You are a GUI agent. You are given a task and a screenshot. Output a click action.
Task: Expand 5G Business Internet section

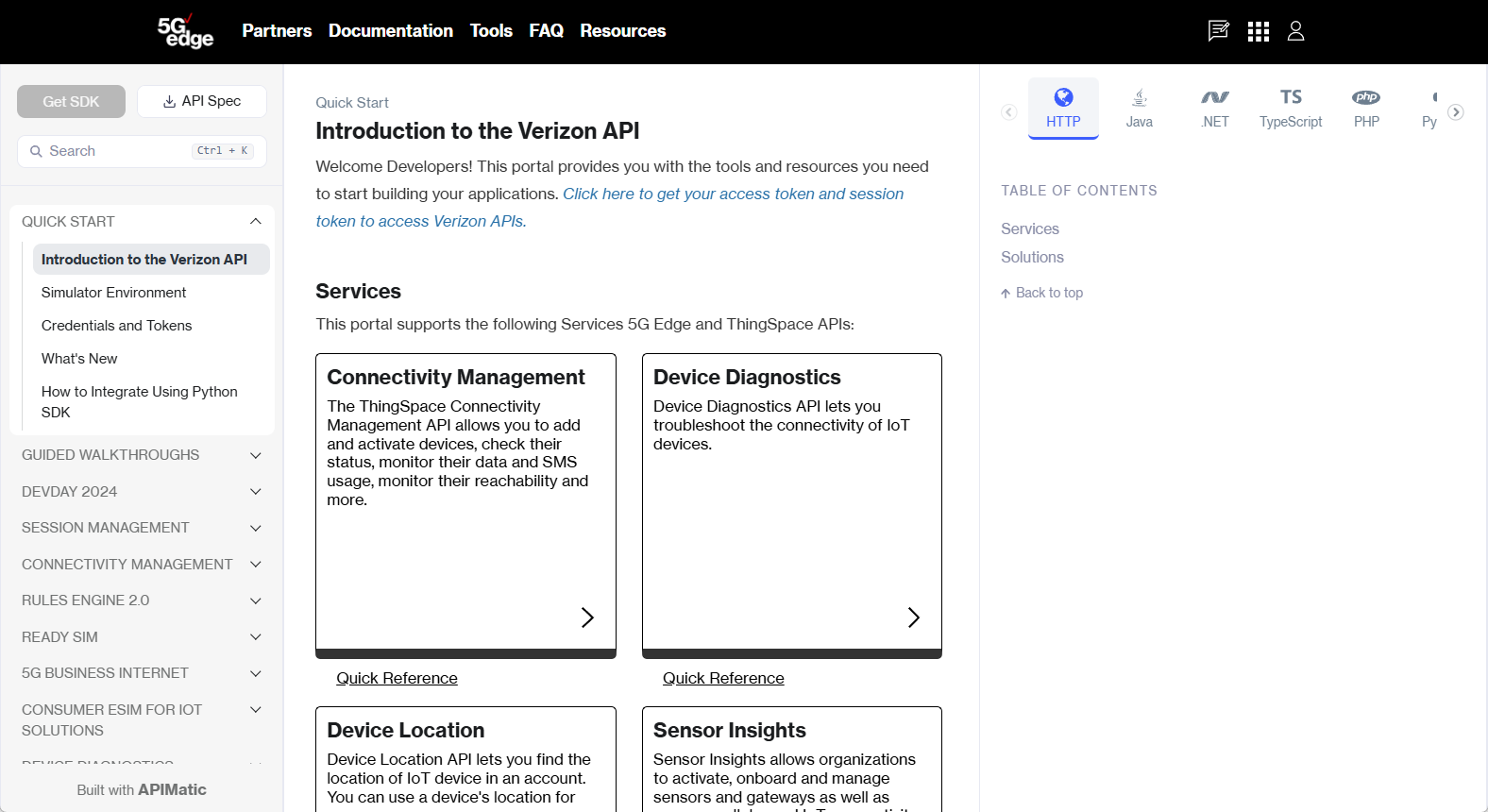(142, 673)
